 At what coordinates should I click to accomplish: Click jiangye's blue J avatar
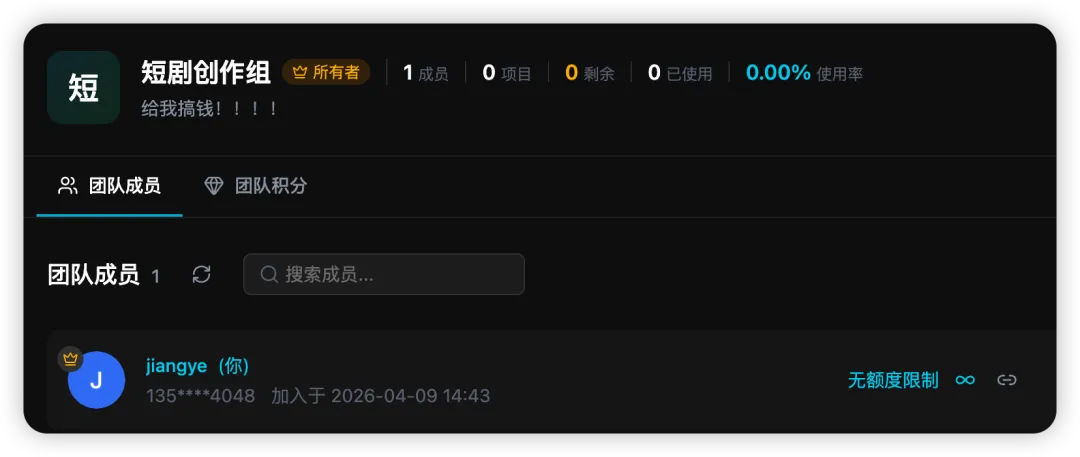click(96, 380)
